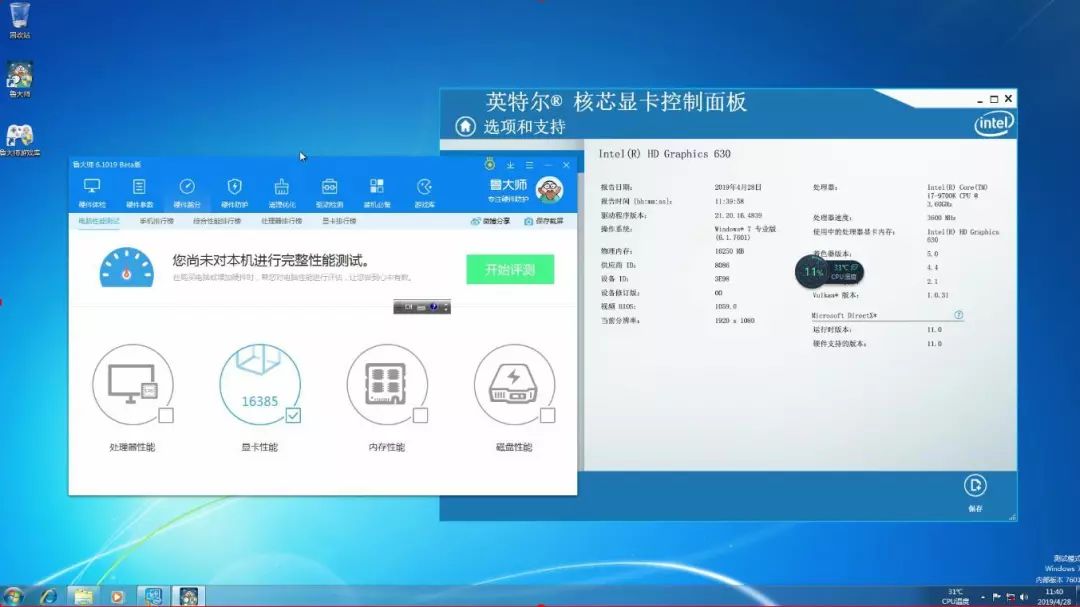Click the medal icon in Ludashi title bar
This screenshot has height=607, width=1080.
pyautogui.click(x=490, y=164)
